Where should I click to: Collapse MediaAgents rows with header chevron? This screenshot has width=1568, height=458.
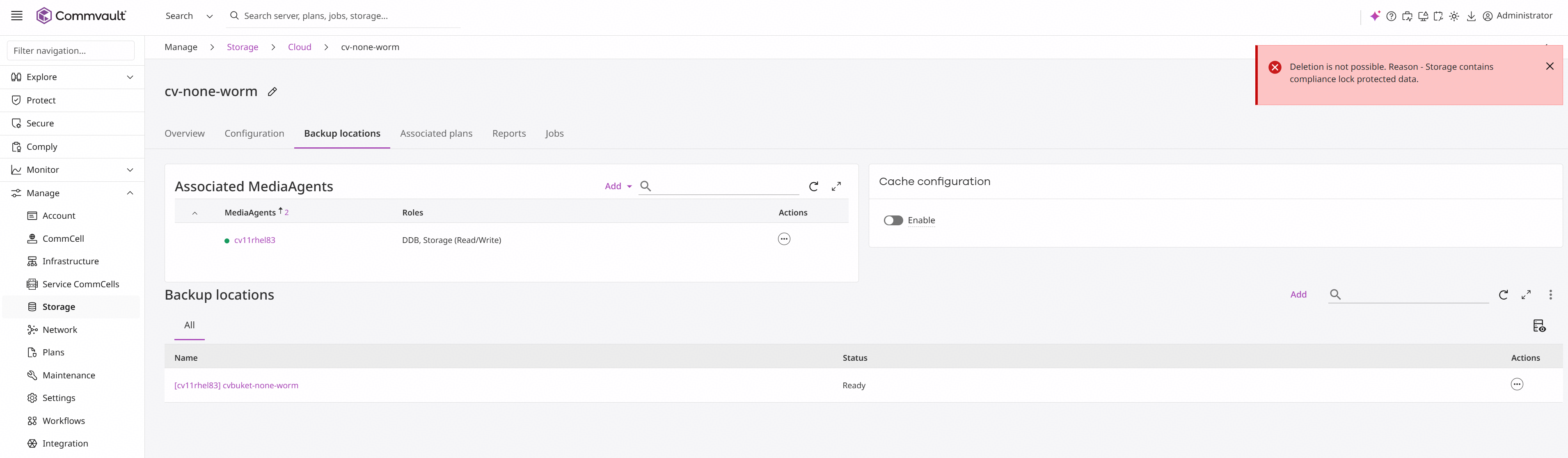195,213
